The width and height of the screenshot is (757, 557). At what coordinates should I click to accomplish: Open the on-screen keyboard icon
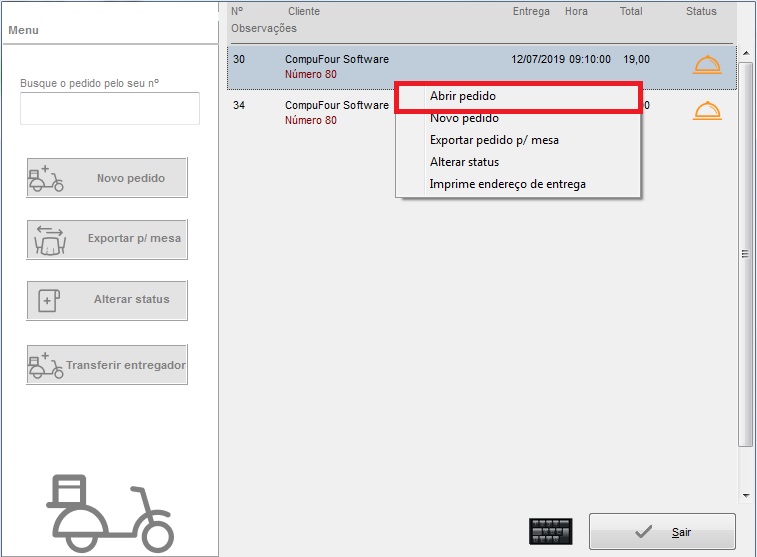tap(551, 531)
